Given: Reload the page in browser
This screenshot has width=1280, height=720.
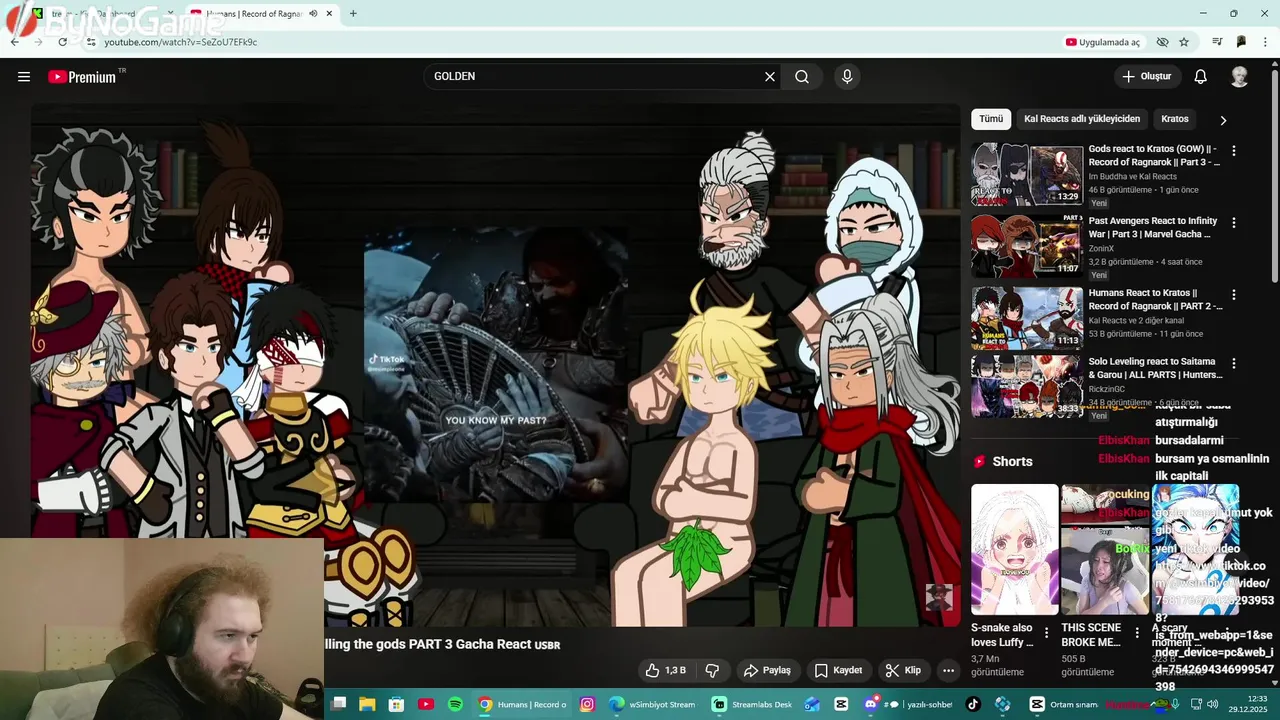Looking at the screenshot, I should 62,42.
